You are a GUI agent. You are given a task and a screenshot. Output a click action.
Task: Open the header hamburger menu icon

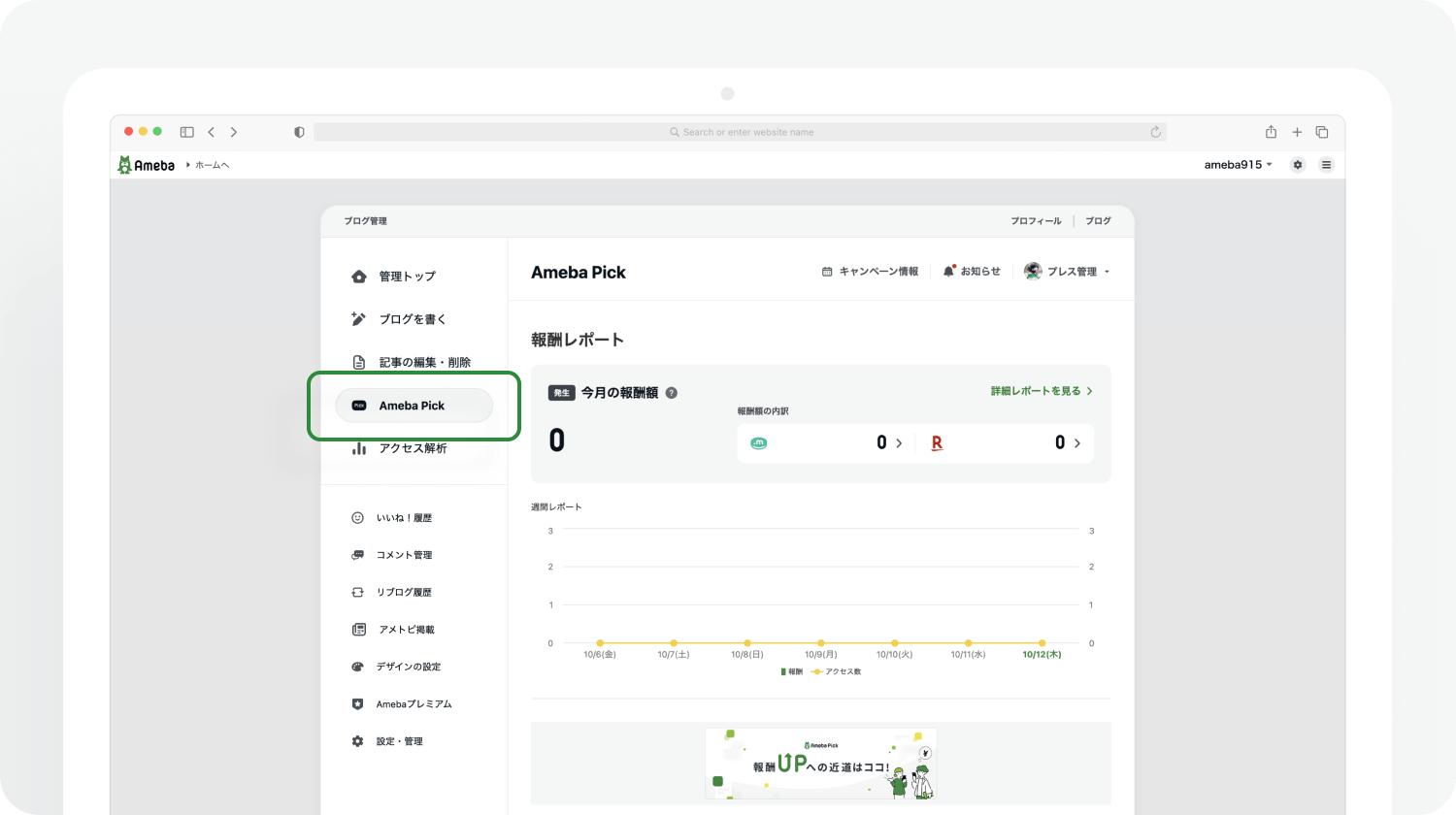(1326, 165)
